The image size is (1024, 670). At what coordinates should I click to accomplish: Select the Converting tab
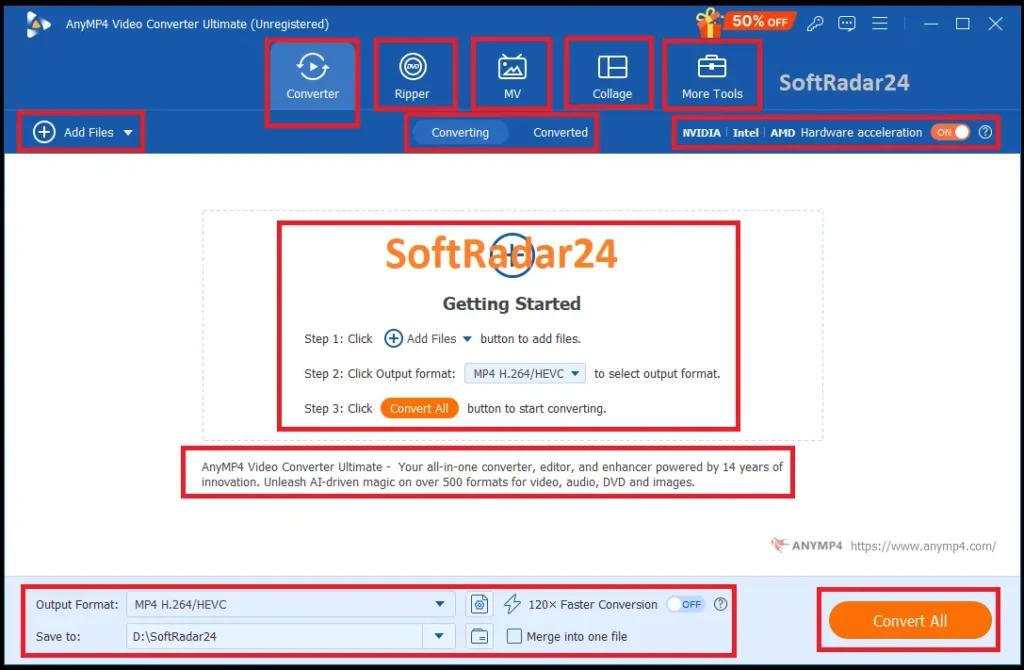click(460, 132)
